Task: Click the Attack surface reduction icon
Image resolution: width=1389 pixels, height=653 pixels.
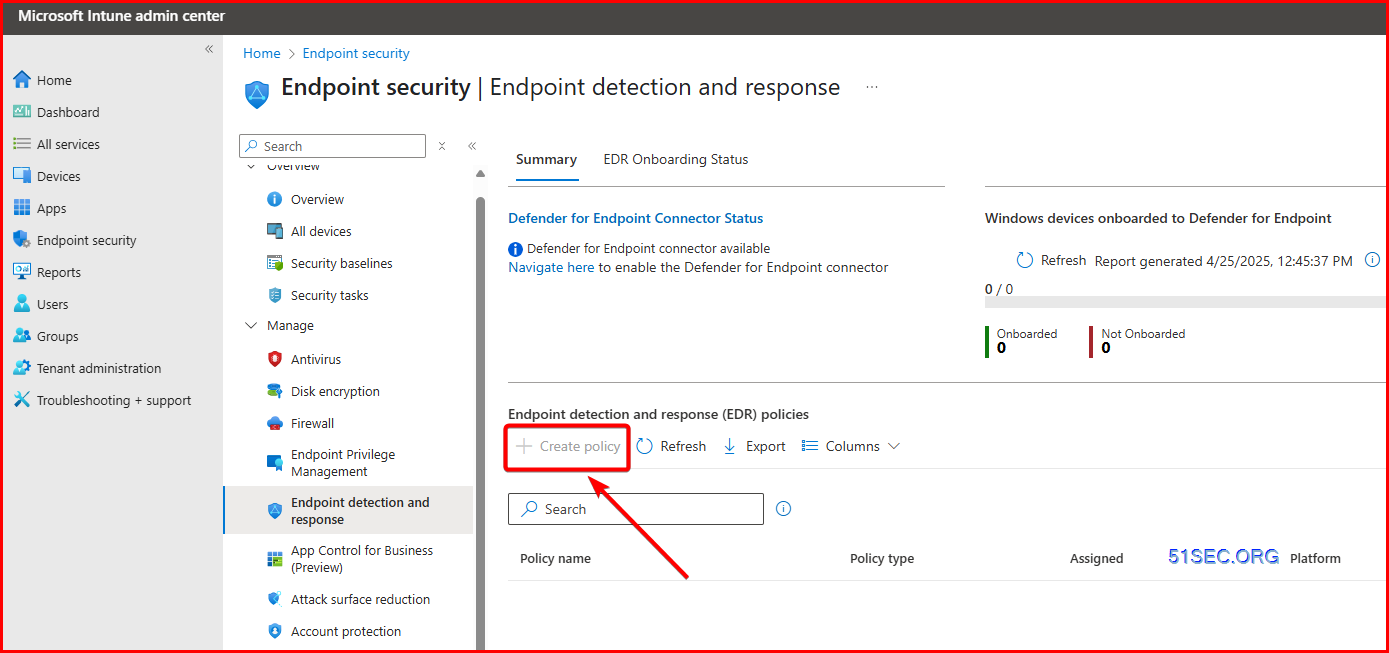Action: point(275,599)
